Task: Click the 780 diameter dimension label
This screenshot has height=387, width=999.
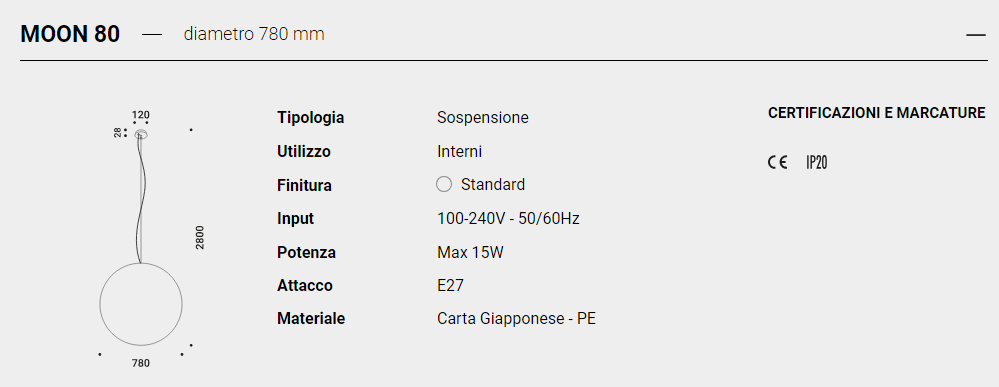Action: (141, 363)
